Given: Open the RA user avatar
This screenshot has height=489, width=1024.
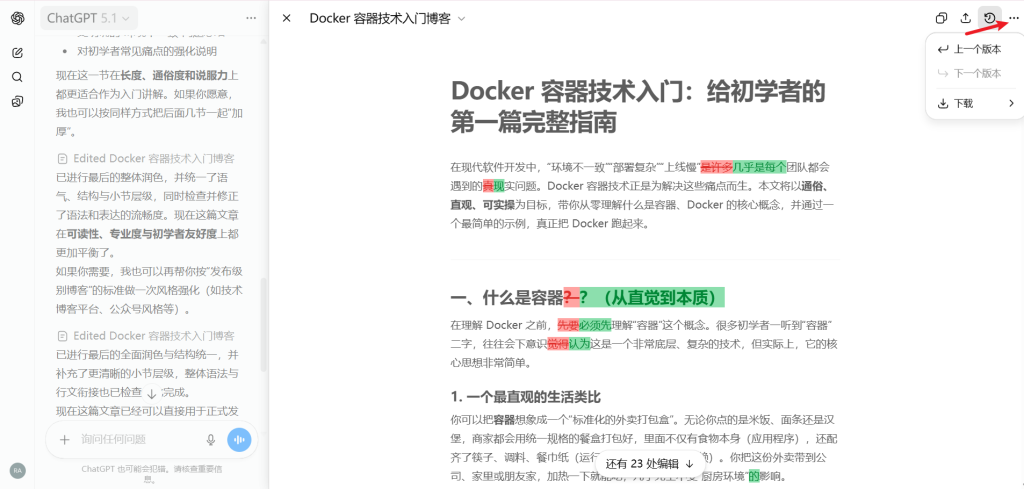Looking at the screenshot, I should [x=18, y=470].
